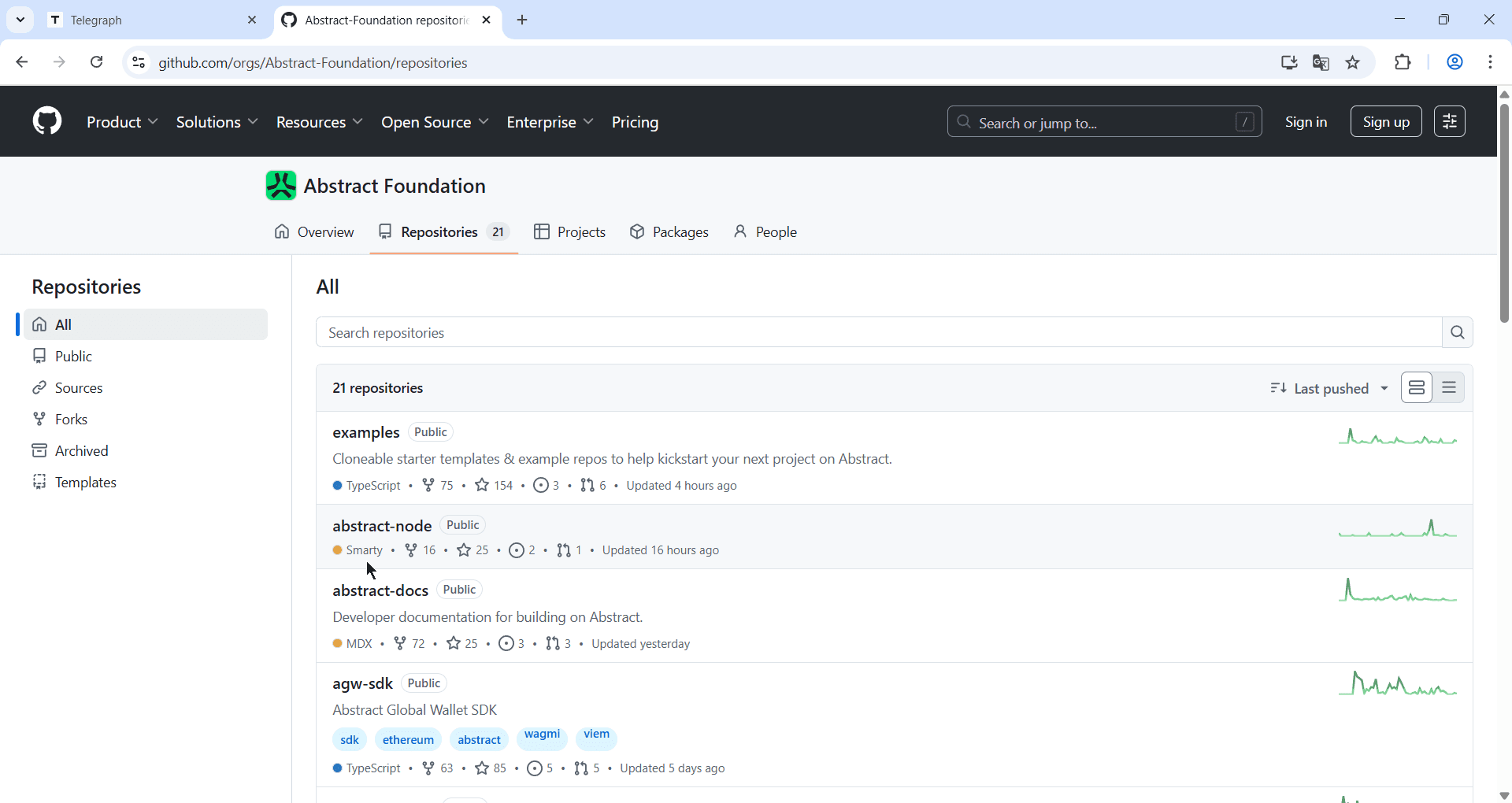This screenshot has width=1512, height=803.
Task: Click abstract-node star count 25
Action: (473, 550)
